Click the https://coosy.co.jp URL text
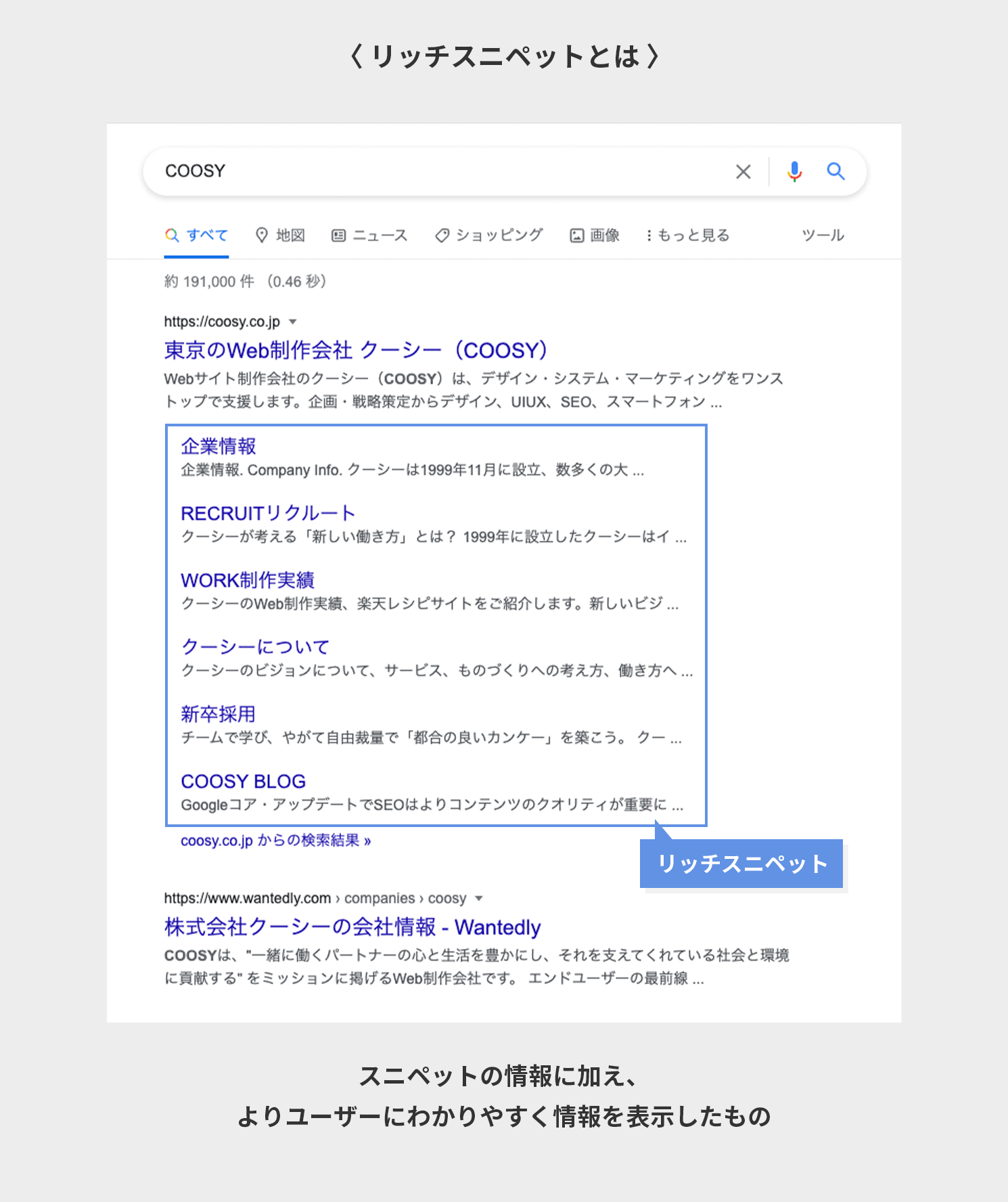Image resolution: width=1008 pixels, height=1202 pixels. pos(222,321)
